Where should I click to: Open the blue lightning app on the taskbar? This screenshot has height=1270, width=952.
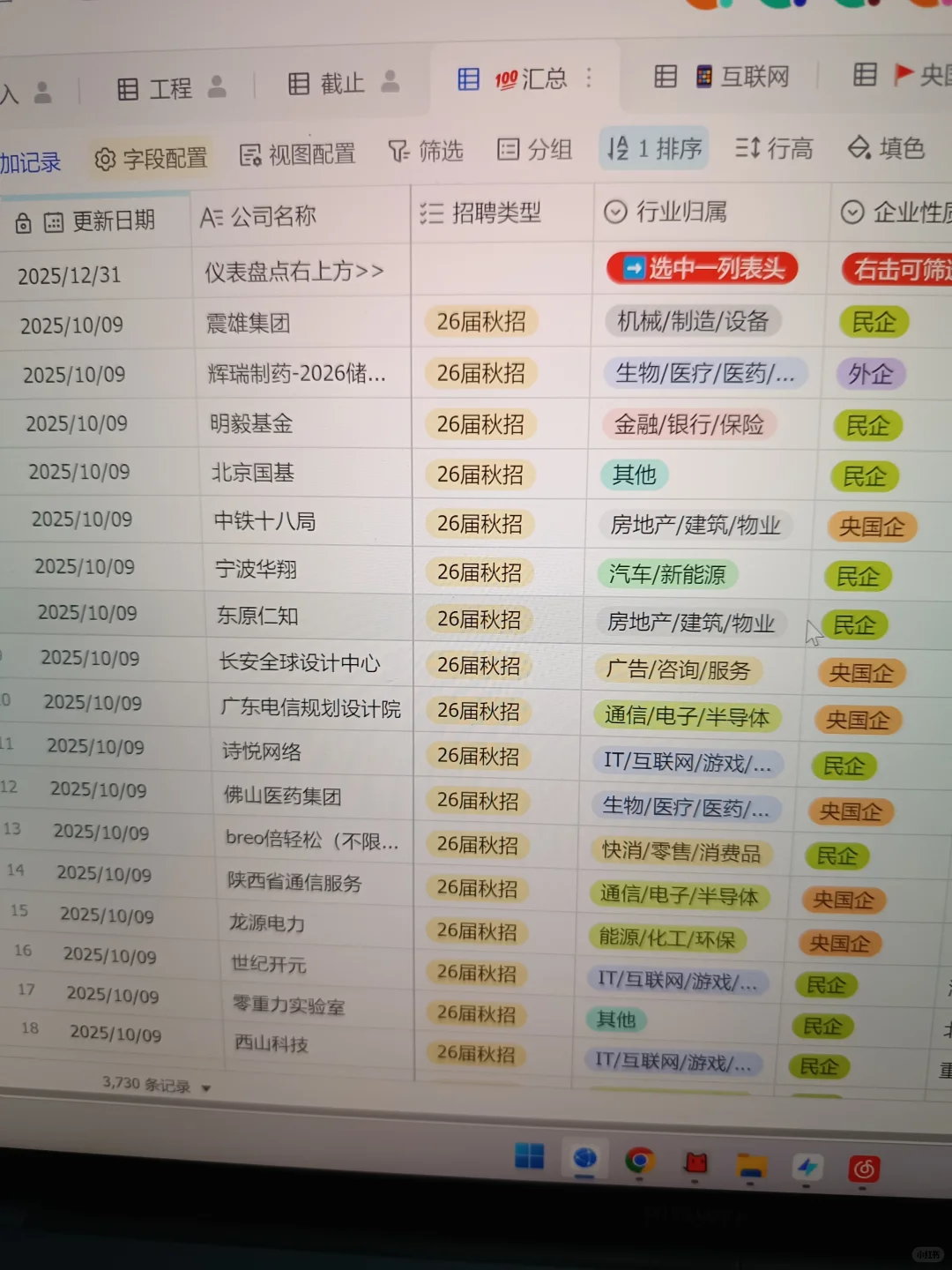tap(807, 1168)
